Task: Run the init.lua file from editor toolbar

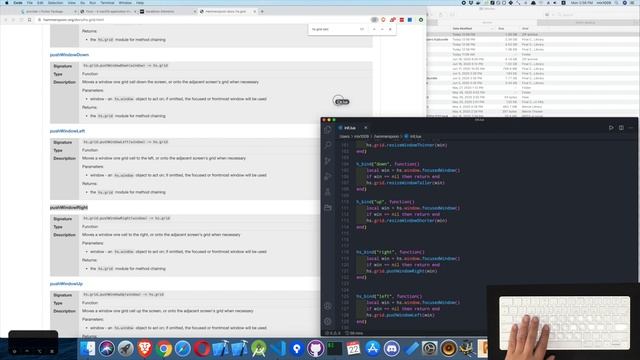Action: (611, 128)
